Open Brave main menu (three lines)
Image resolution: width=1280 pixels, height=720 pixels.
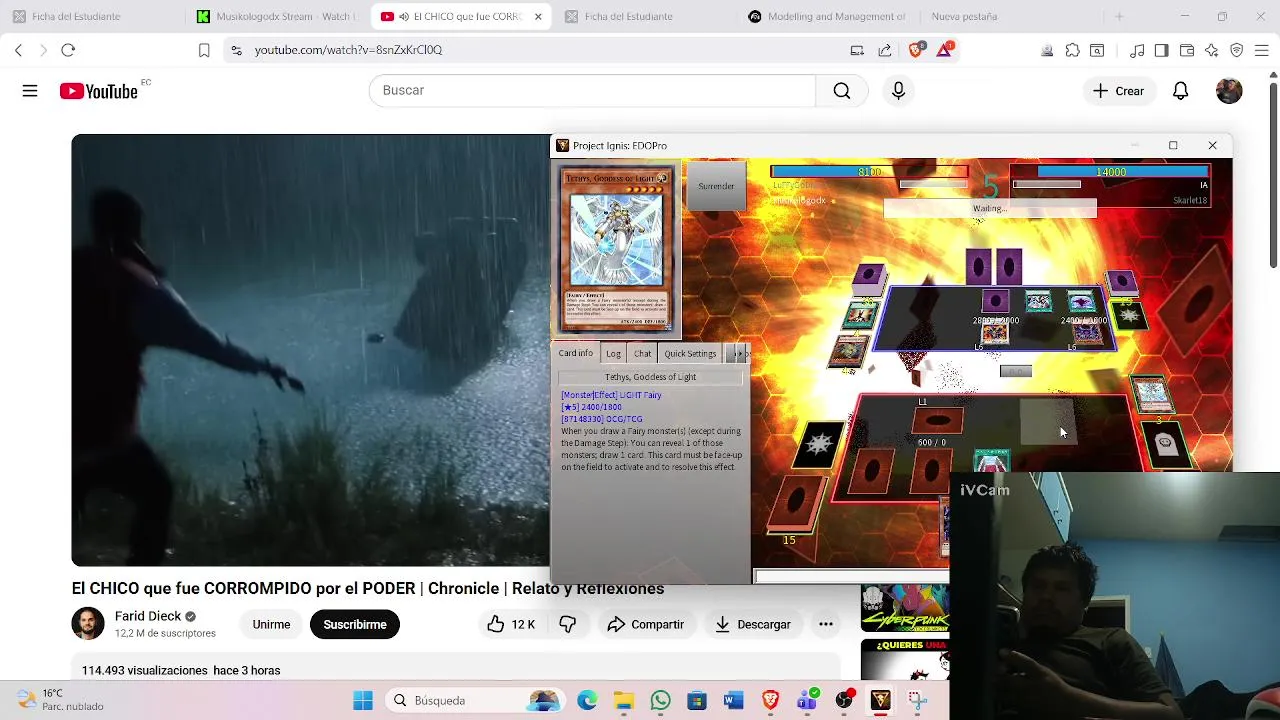[x=1262, y=50]
